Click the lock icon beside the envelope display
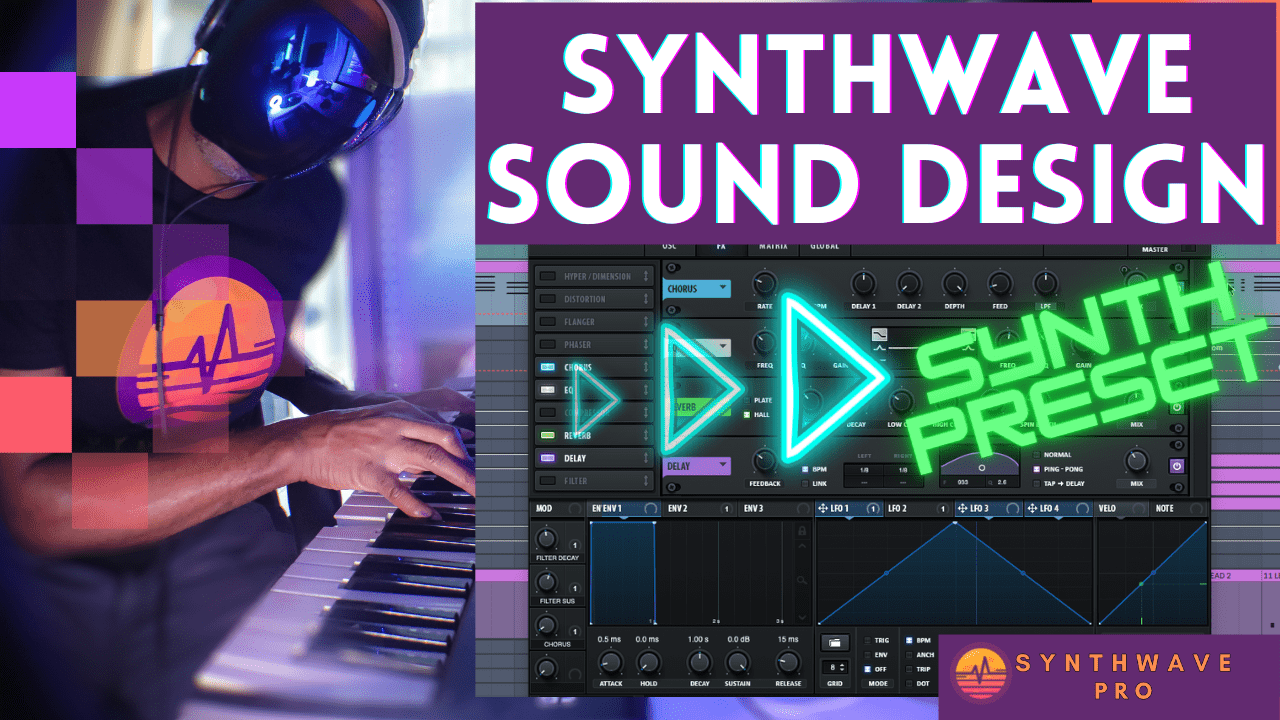The width and height of the screenshot is (1280, 720). (x=803, y=533)
